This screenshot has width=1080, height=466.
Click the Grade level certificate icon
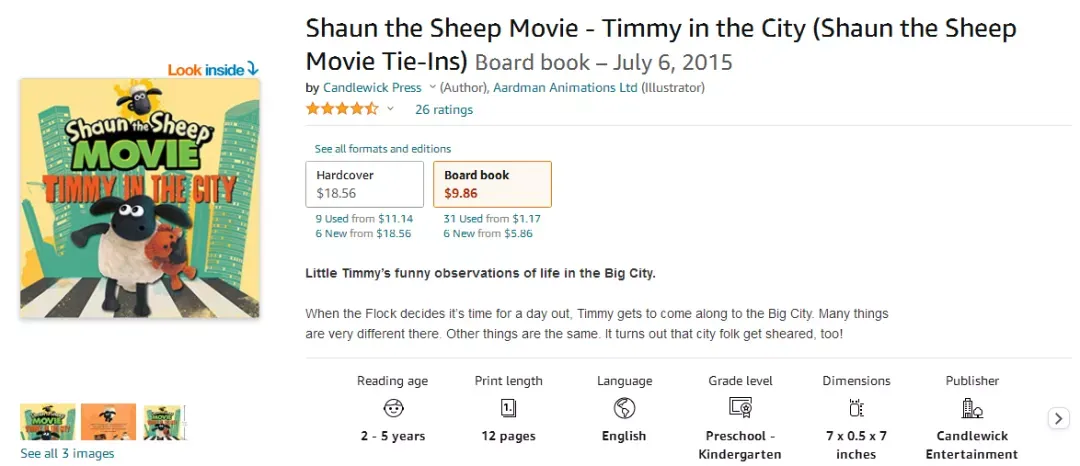pos(740,408)
